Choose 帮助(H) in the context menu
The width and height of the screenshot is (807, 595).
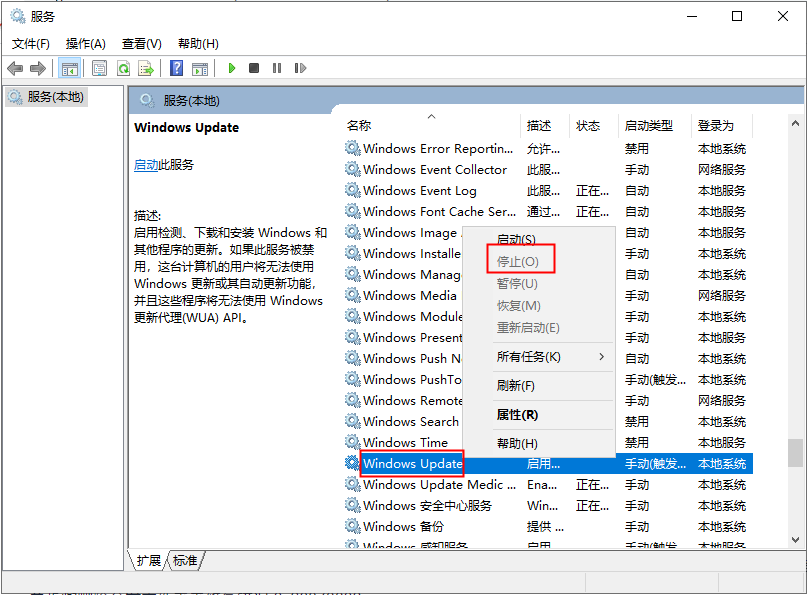pyautogui.click(x=517, y=443)
